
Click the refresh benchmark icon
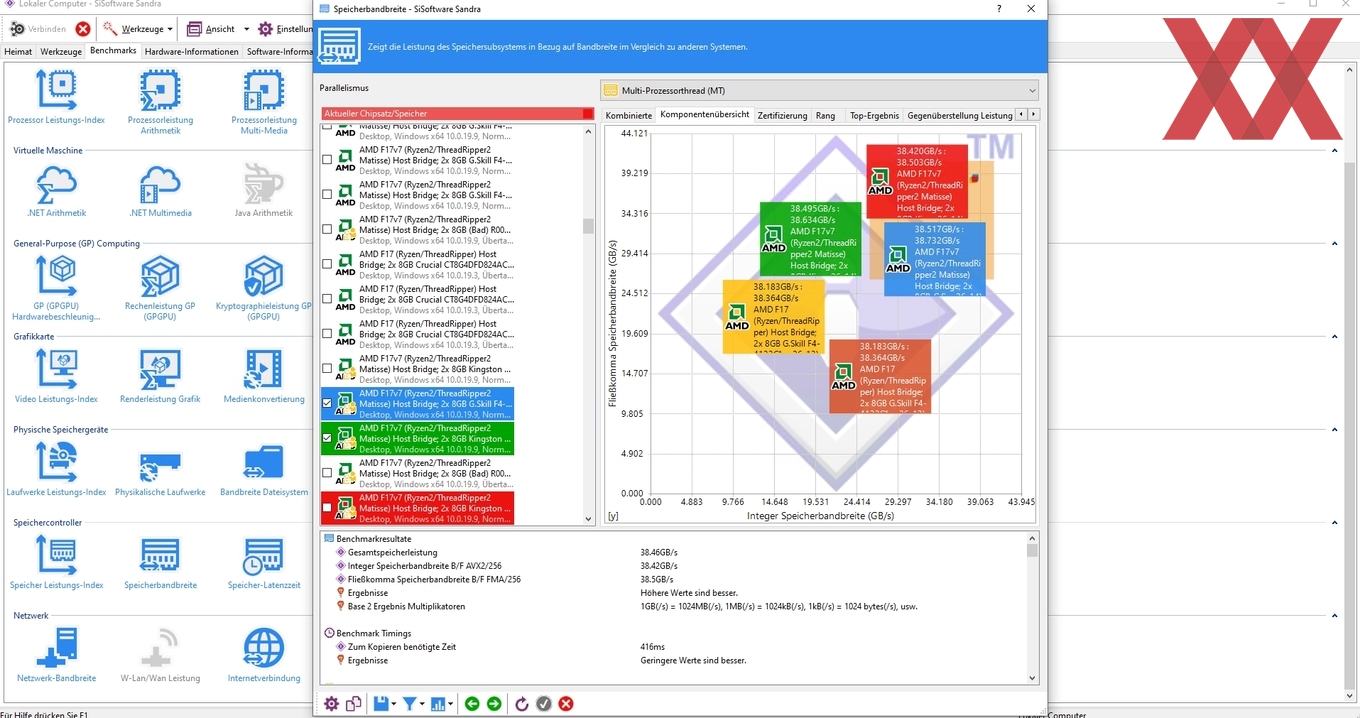click(x=522, y=704)
